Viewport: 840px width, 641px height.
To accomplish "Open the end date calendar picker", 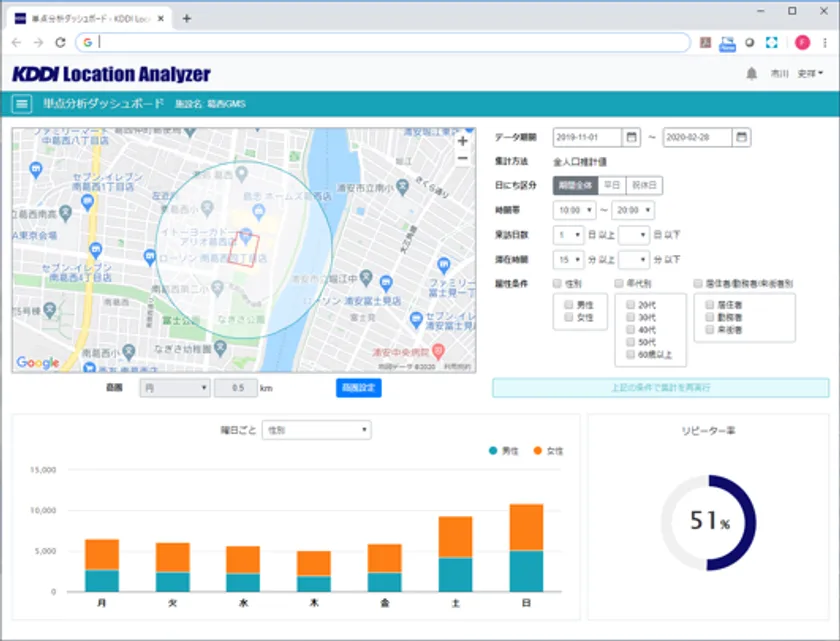I will pyautogui.click(x=741, y=137).
